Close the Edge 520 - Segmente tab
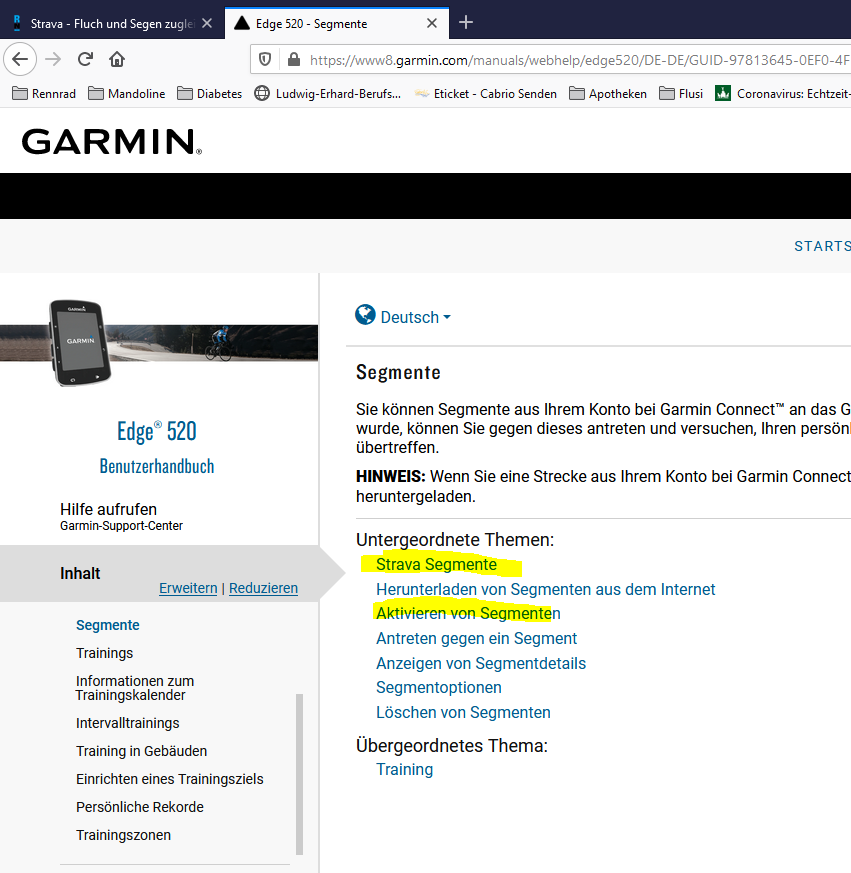The height and width of the screenshot is (873, 851). point(432,23)
